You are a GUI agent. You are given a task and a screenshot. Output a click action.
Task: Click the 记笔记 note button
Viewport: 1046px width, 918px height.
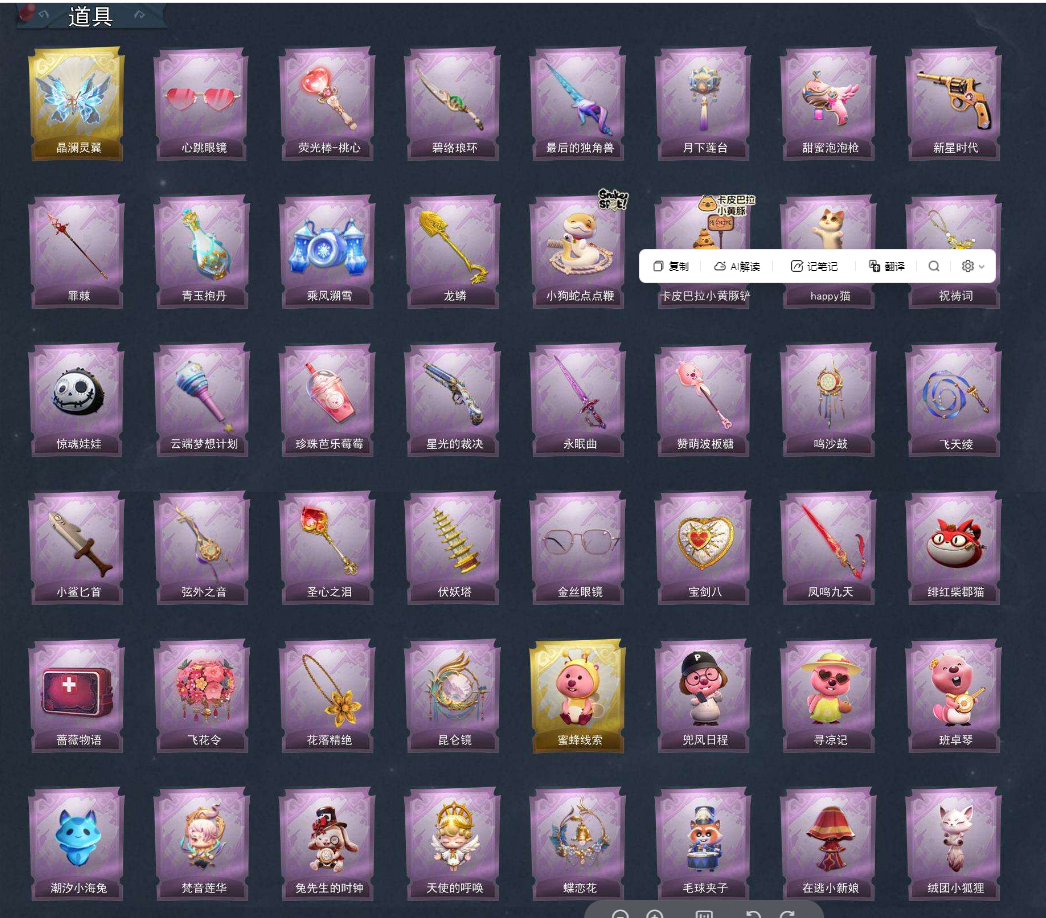pyautogui.click(x=814, y=266)
